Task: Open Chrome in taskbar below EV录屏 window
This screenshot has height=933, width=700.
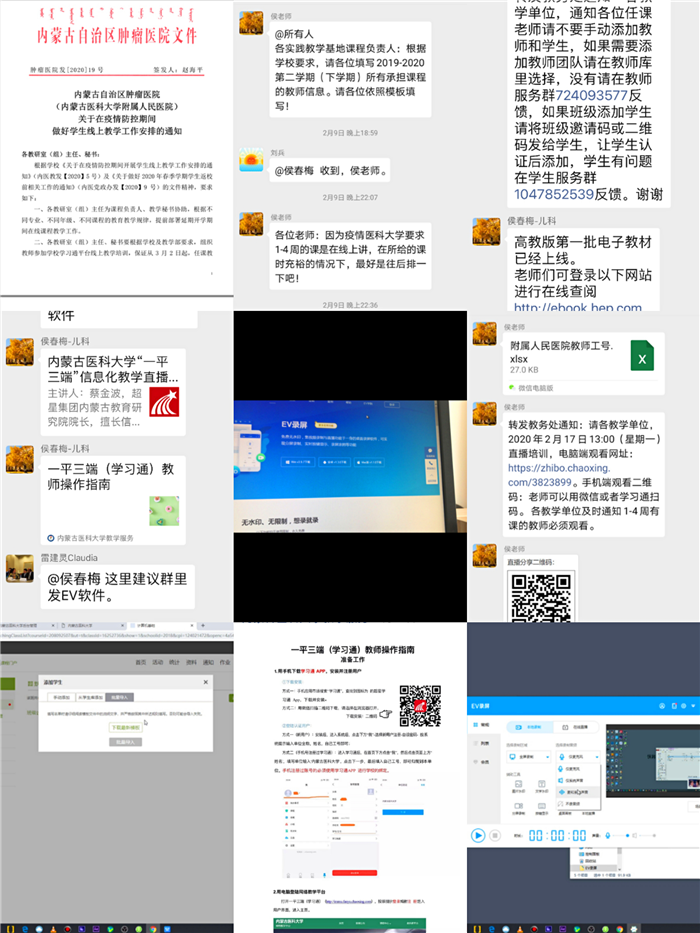Action: [620, 929]
